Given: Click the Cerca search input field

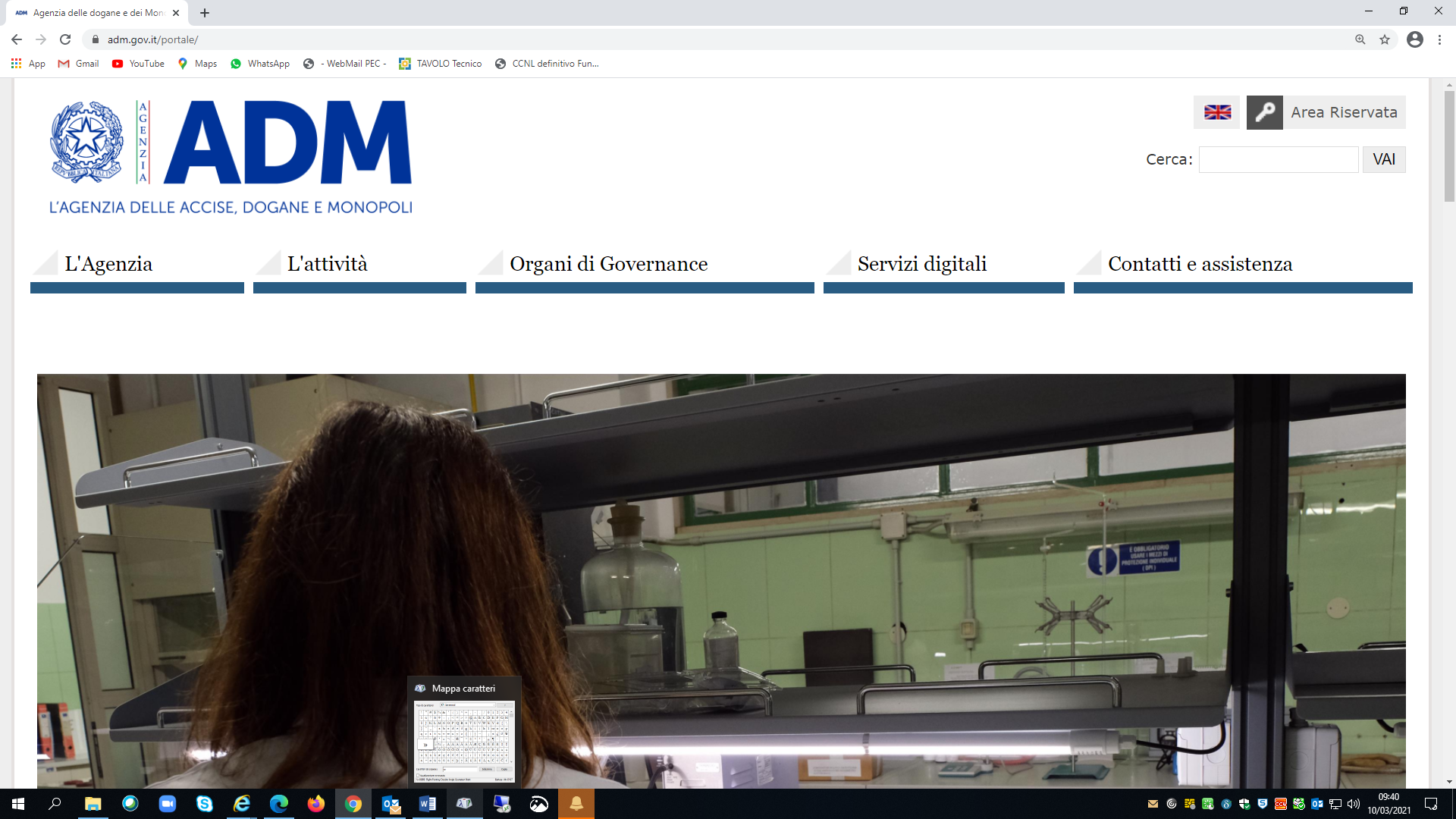Looking at the screenshot, I should (x=1278, y=159).
